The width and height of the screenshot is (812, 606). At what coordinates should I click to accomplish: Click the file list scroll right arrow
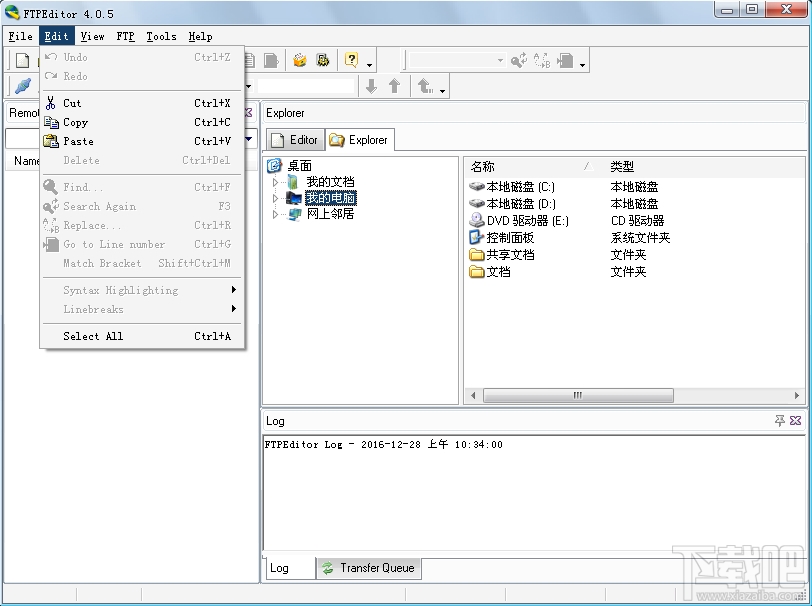point(796,395)
